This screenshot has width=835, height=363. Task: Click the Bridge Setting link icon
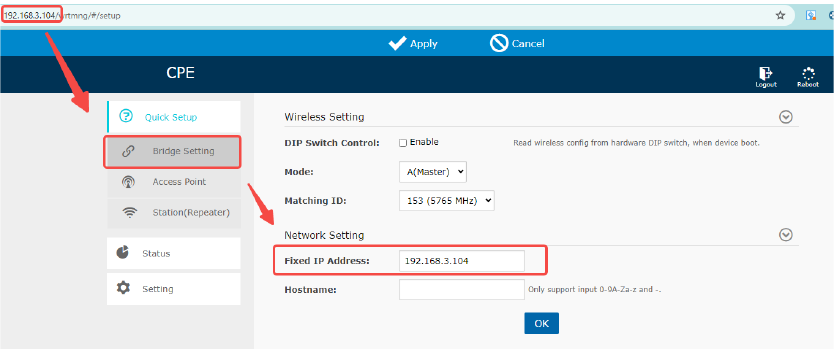pos(128,151)
